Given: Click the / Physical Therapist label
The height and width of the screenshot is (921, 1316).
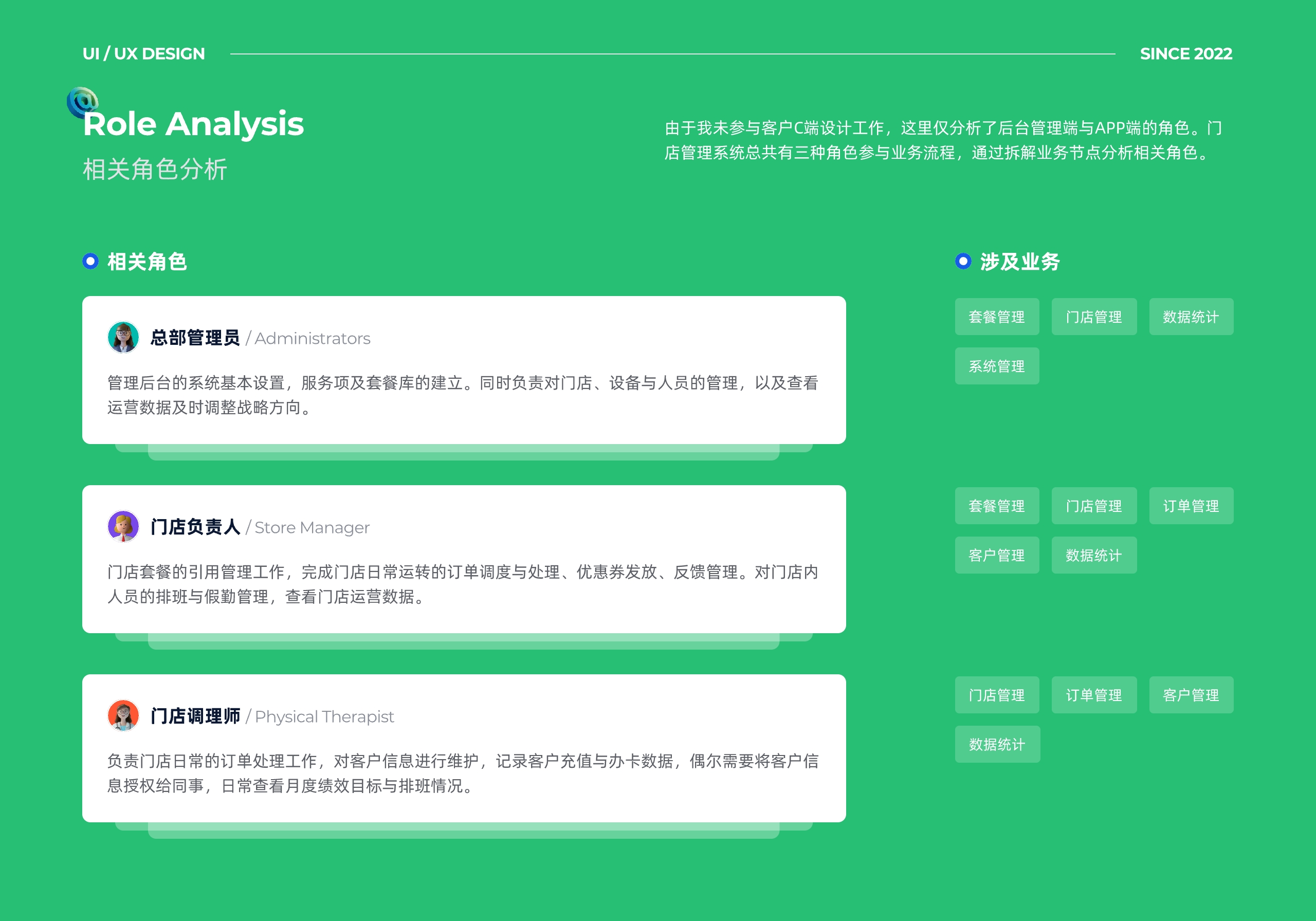Looking at the screenshot, I should [x=320, y=716].
